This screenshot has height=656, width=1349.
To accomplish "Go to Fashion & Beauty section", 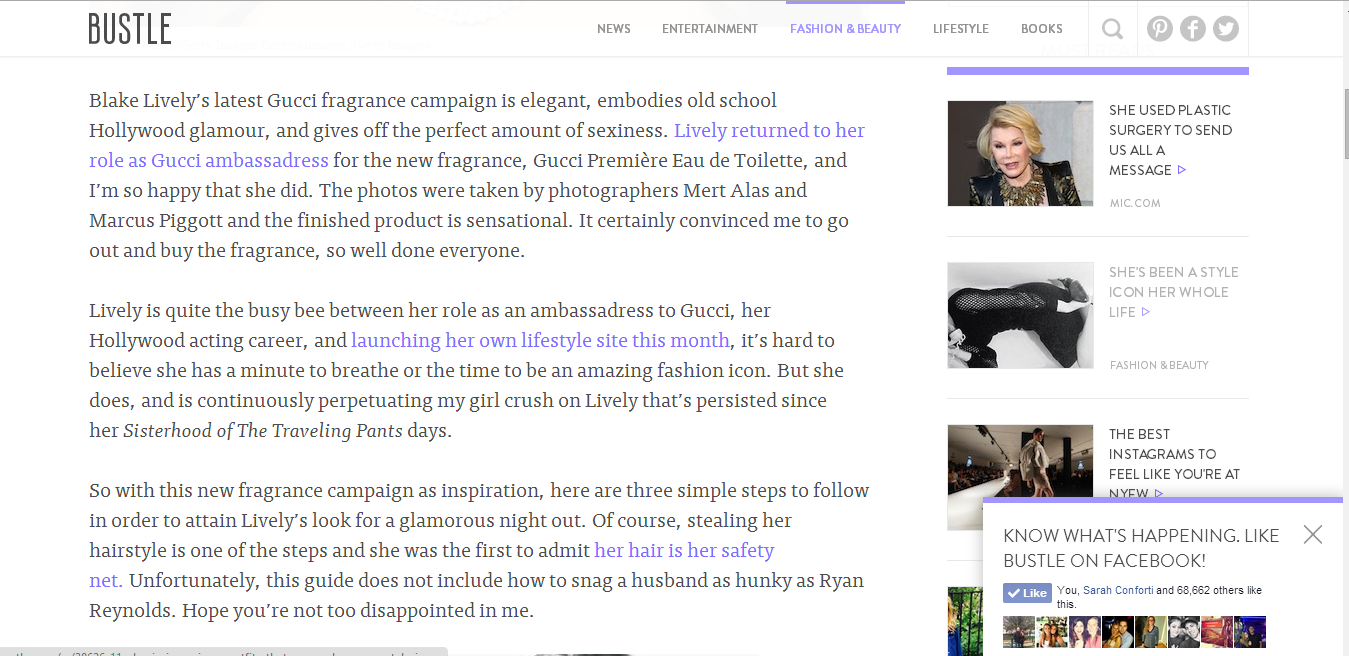I will 845,29.
